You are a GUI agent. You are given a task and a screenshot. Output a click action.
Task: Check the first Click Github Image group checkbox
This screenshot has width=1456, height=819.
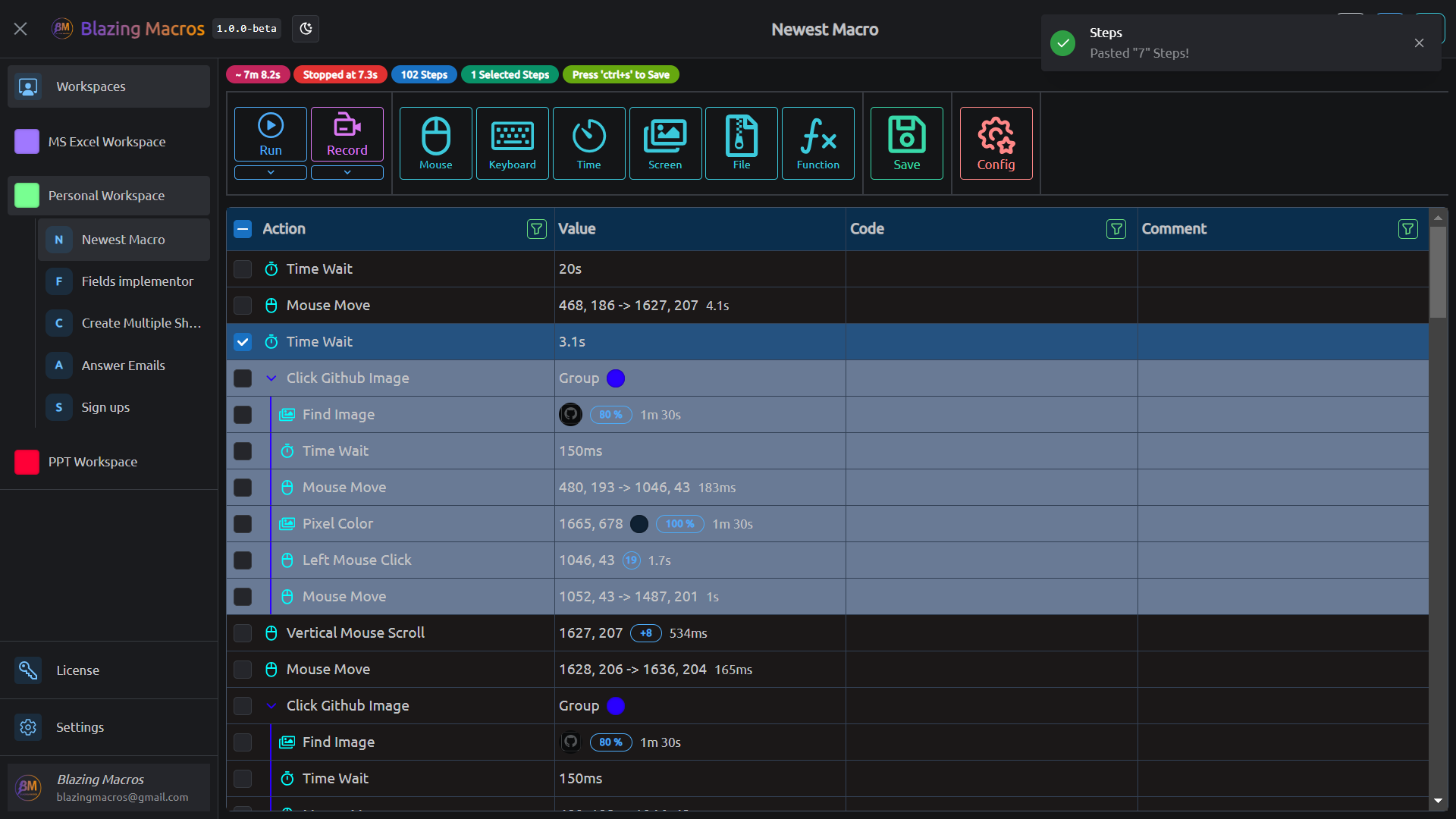click(x=243, y=378)
